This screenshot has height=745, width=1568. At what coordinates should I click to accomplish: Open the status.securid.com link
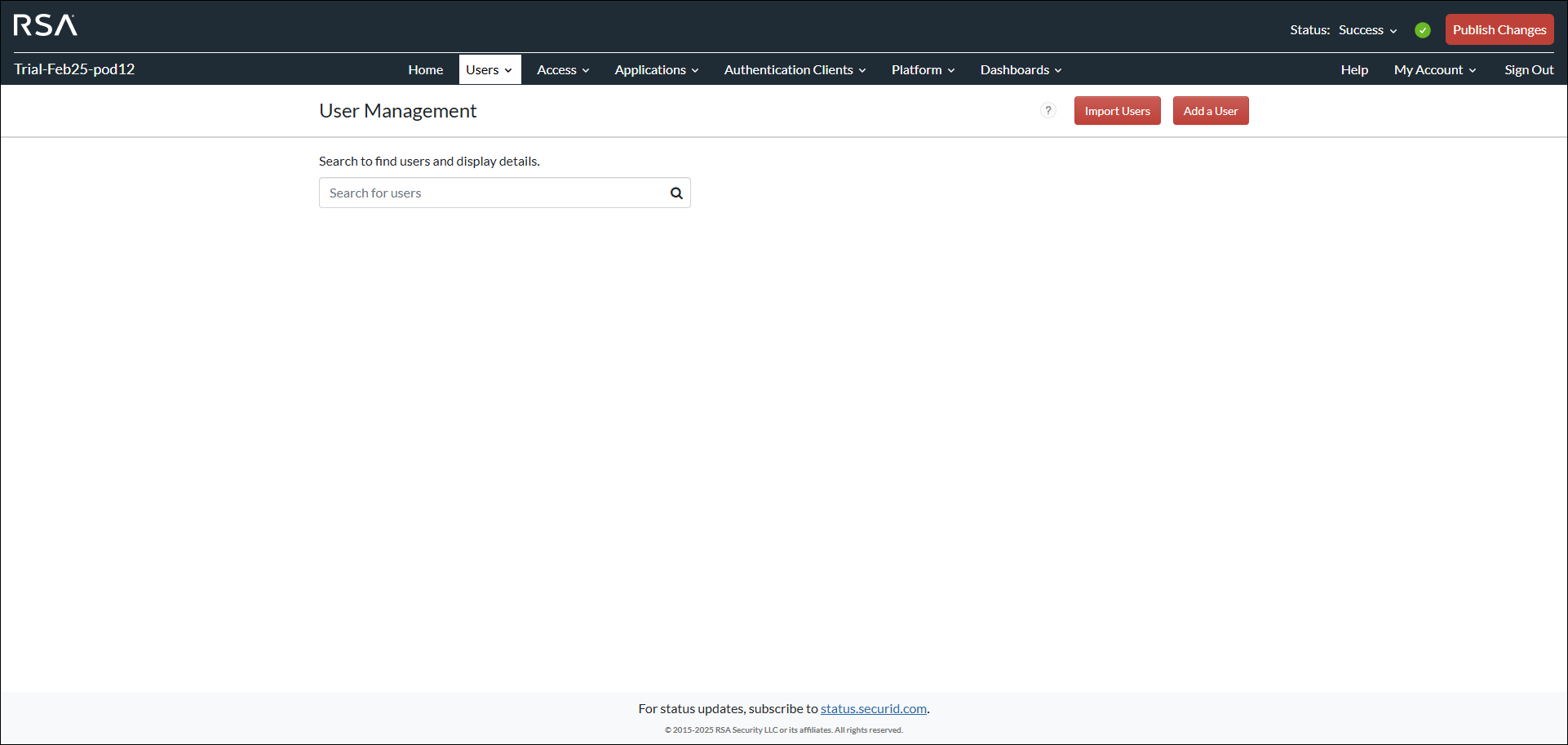(873, 709)
